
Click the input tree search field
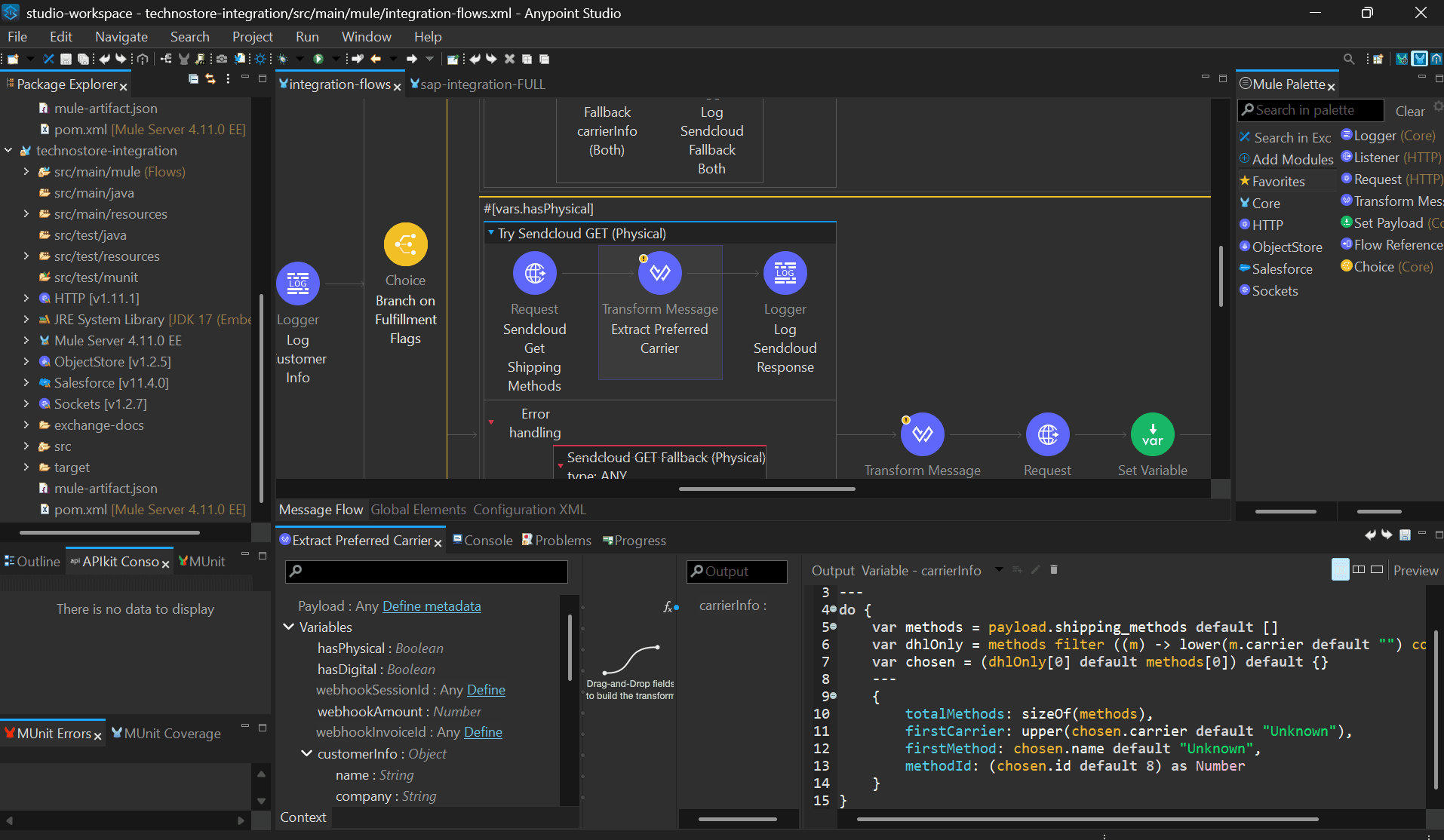[x=426, y=572]
